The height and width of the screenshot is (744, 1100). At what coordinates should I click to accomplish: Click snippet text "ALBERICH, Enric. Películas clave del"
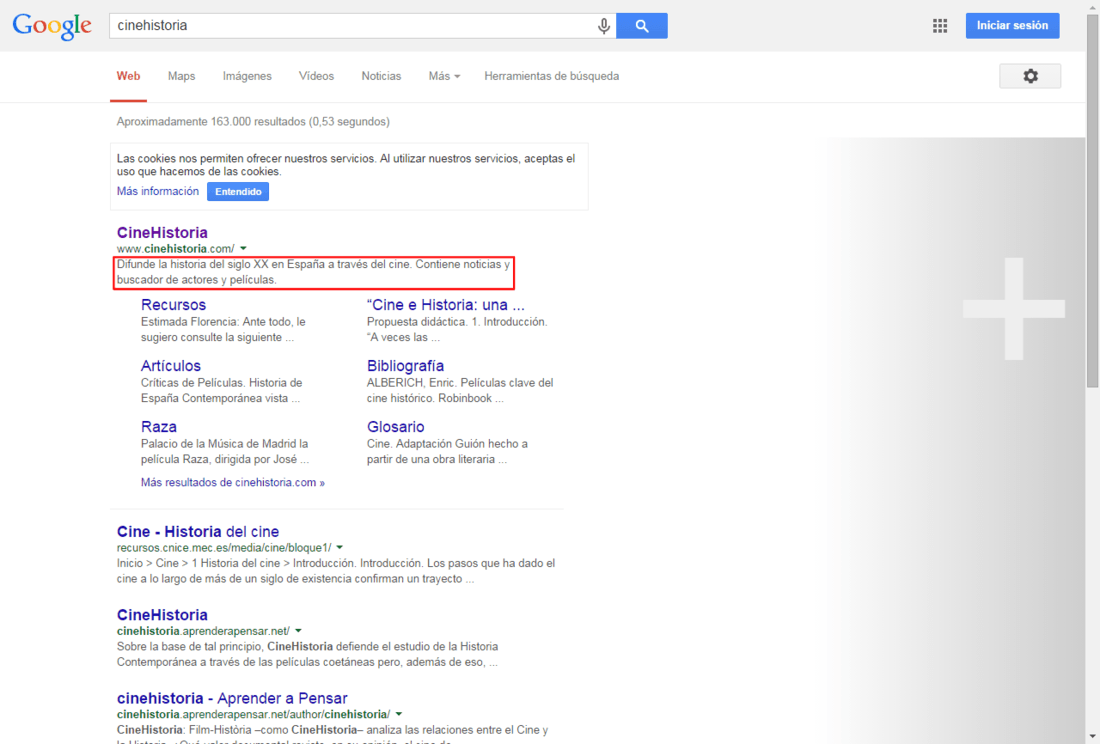point(460,383)
